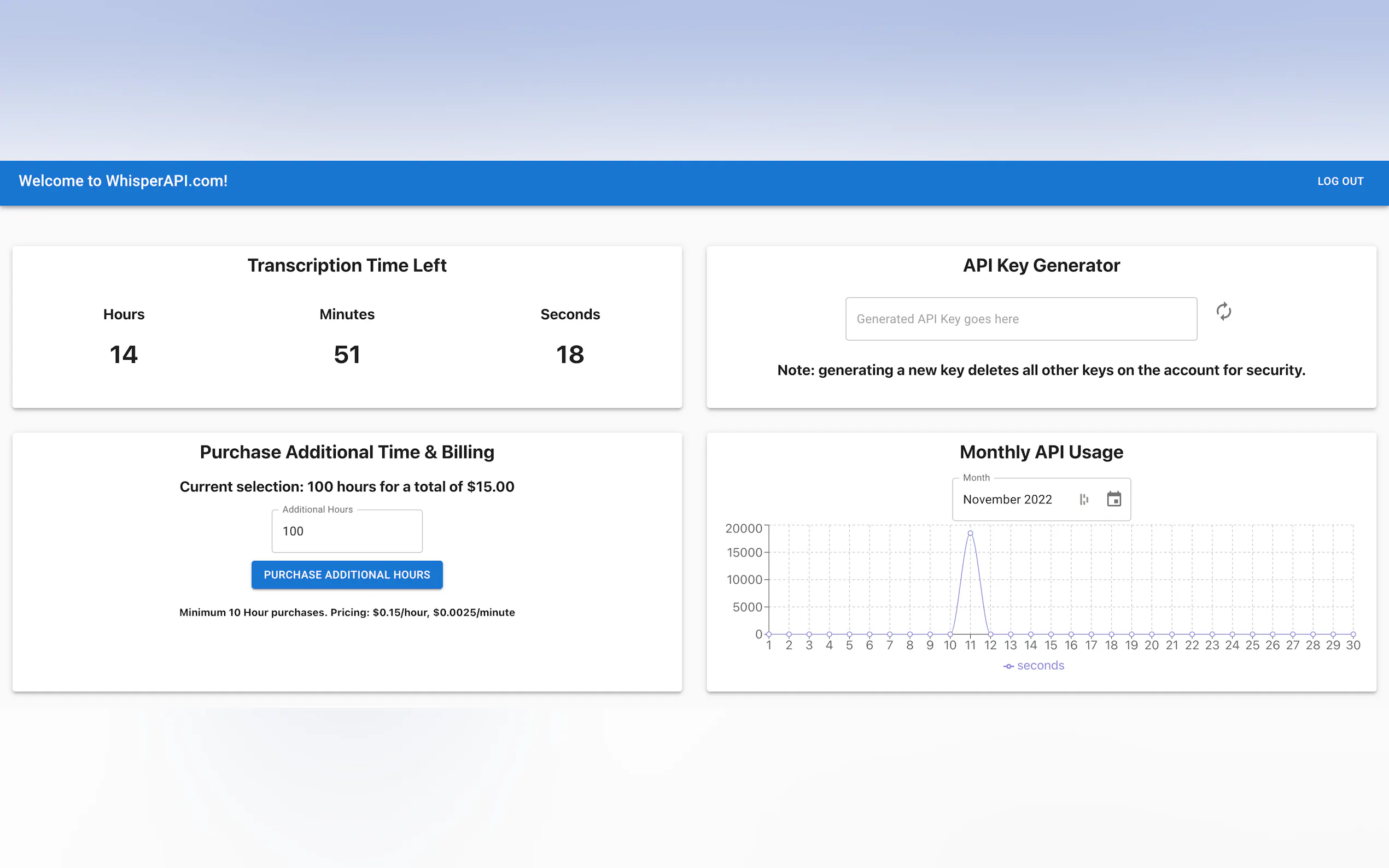The width and height of the screenshot is (1389, 868).
Task: Click the day 30 chart data point
Action: (x=1353, y=634)
